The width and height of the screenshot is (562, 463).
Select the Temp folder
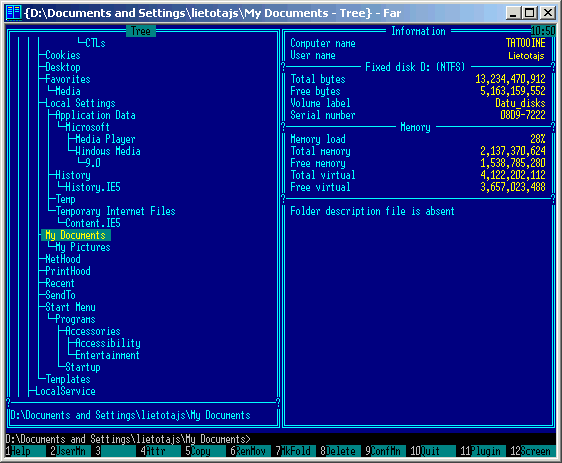pos(65,199)
